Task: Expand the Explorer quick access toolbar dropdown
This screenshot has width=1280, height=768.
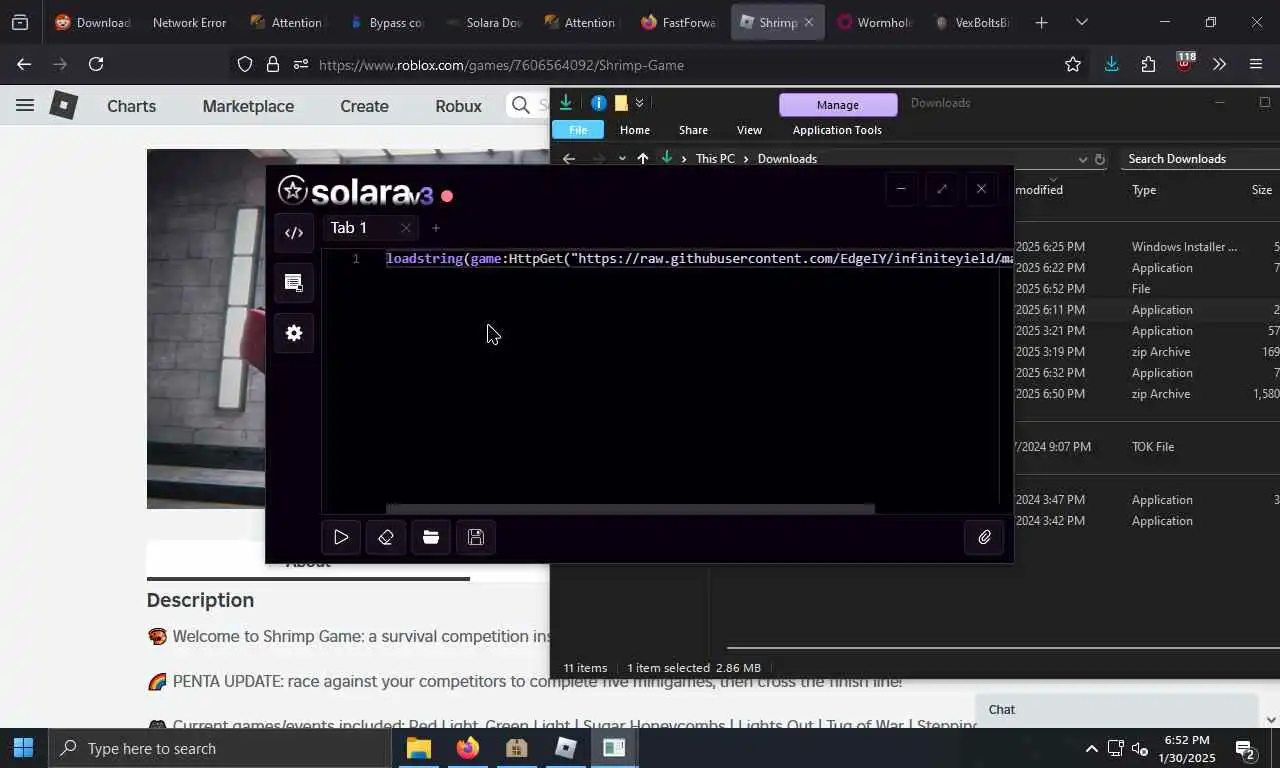Action: (x=639, y=103)
